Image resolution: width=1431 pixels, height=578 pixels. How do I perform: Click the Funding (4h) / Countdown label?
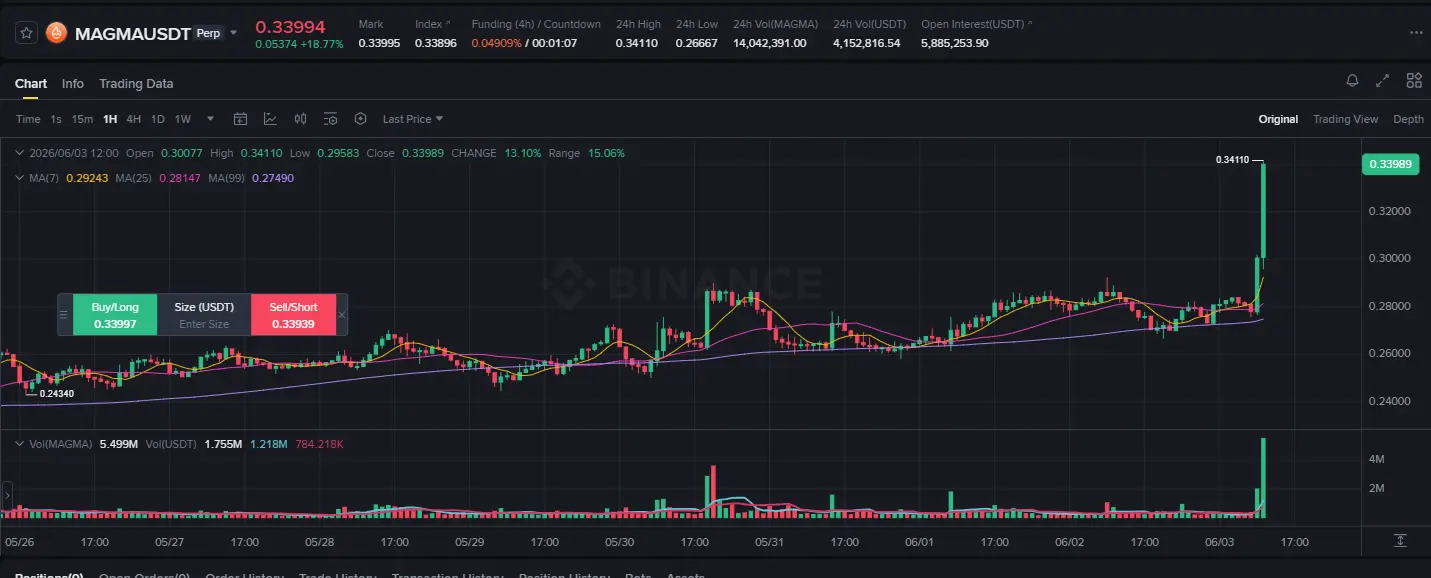coord(536,24)
